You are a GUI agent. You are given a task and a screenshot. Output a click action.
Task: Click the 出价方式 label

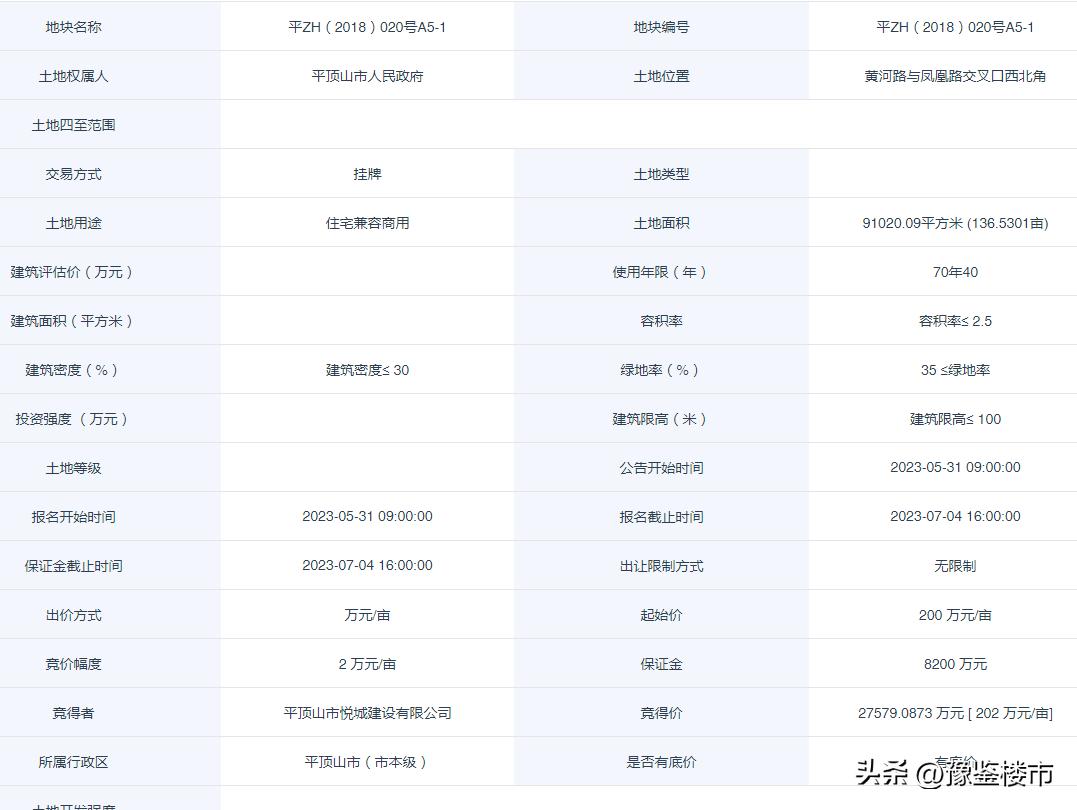73,616
